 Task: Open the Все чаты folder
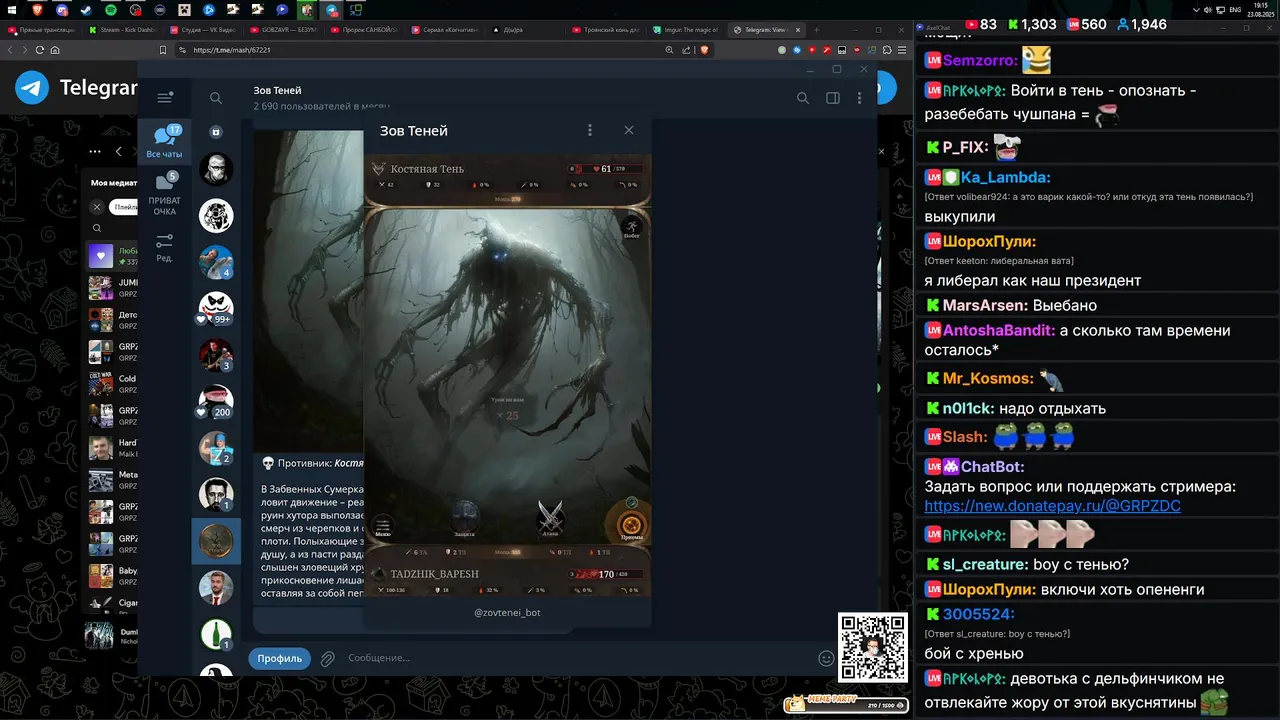pos(165,142)
